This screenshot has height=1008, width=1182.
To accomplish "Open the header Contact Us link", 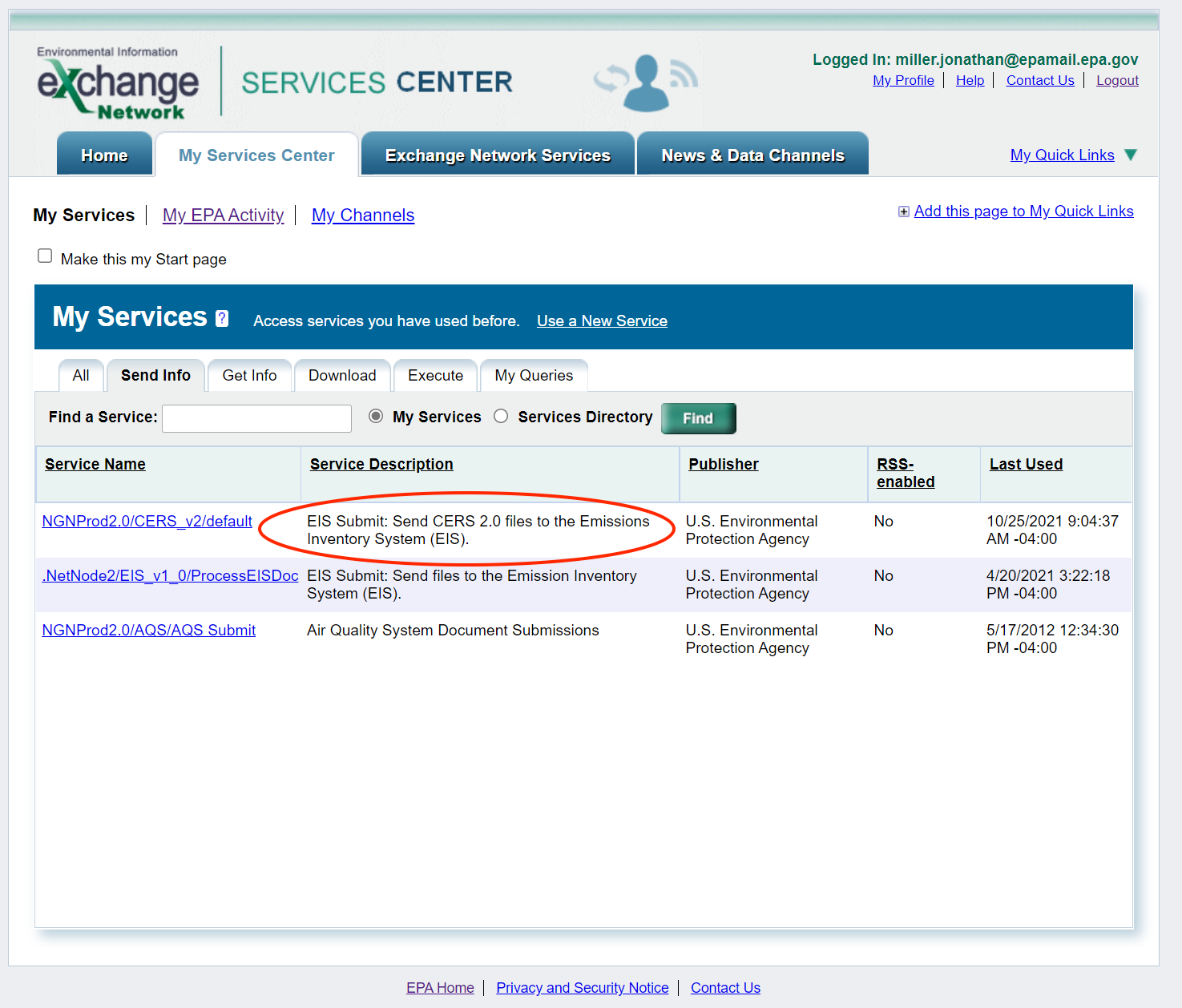I will 1040,80.
